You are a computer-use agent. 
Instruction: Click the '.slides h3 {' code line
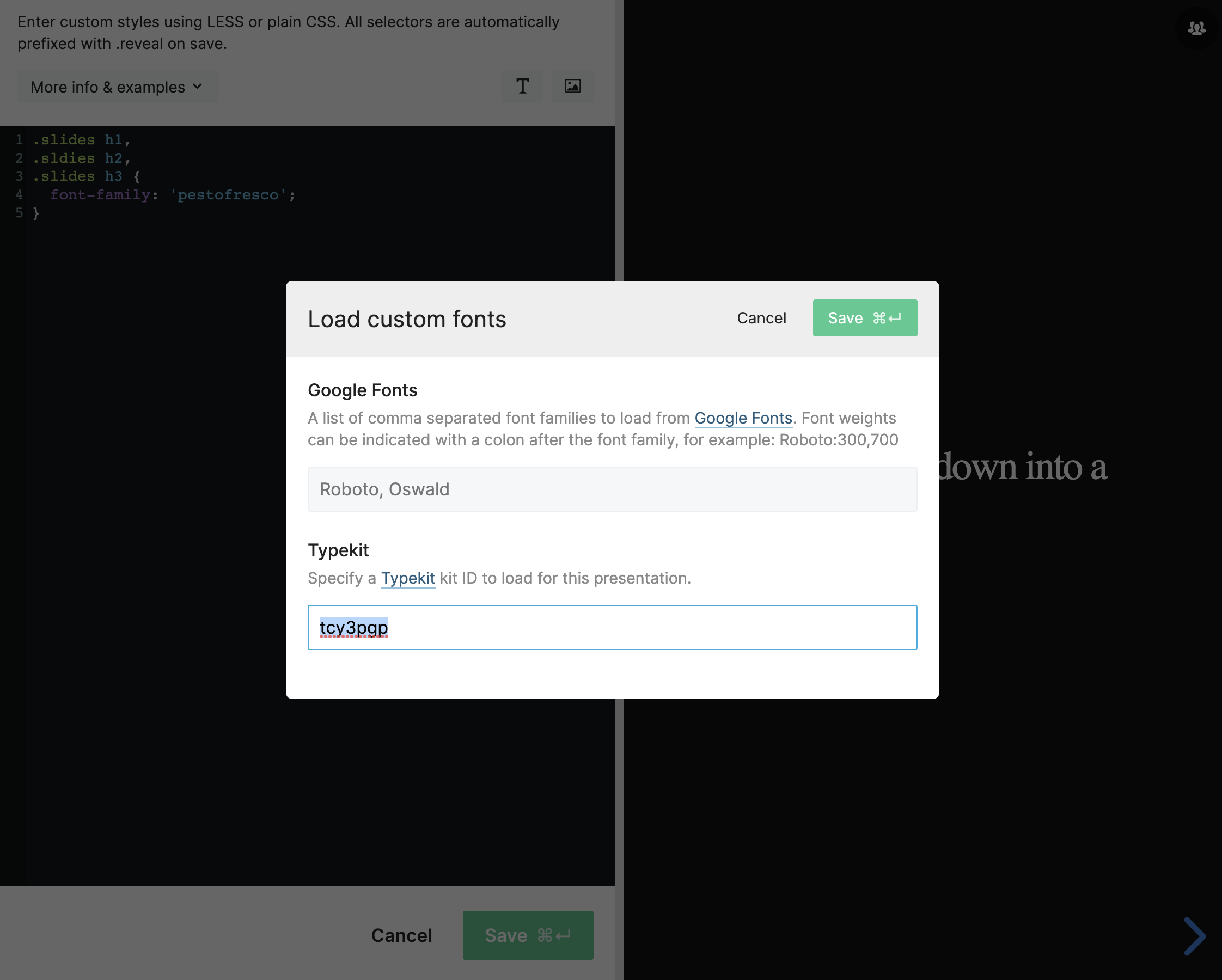(x=86, y=176)
